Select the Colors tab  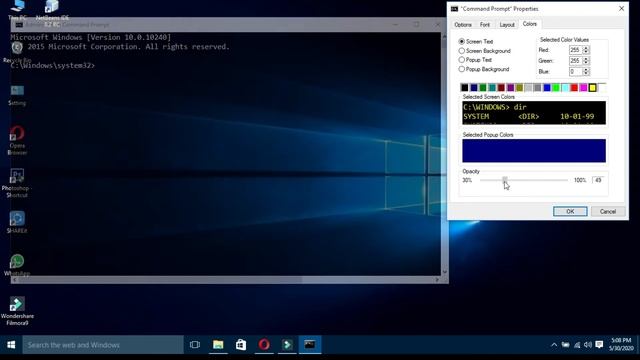coord(530,24)
